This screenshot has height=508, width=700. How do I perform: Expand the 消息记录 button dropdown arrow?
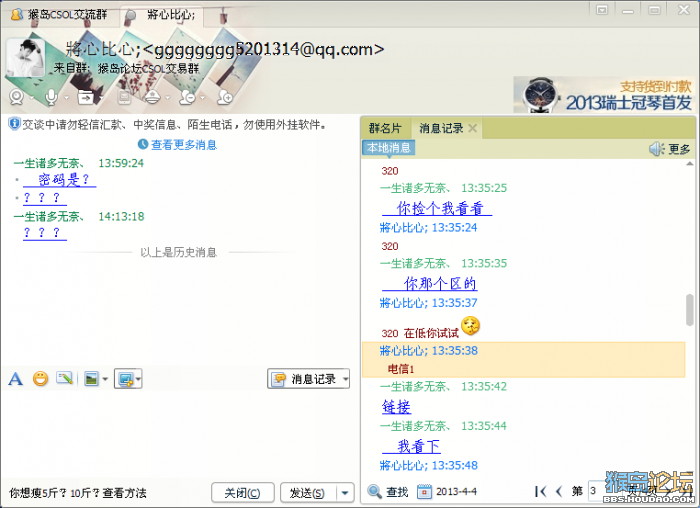(x=346, y=379)
